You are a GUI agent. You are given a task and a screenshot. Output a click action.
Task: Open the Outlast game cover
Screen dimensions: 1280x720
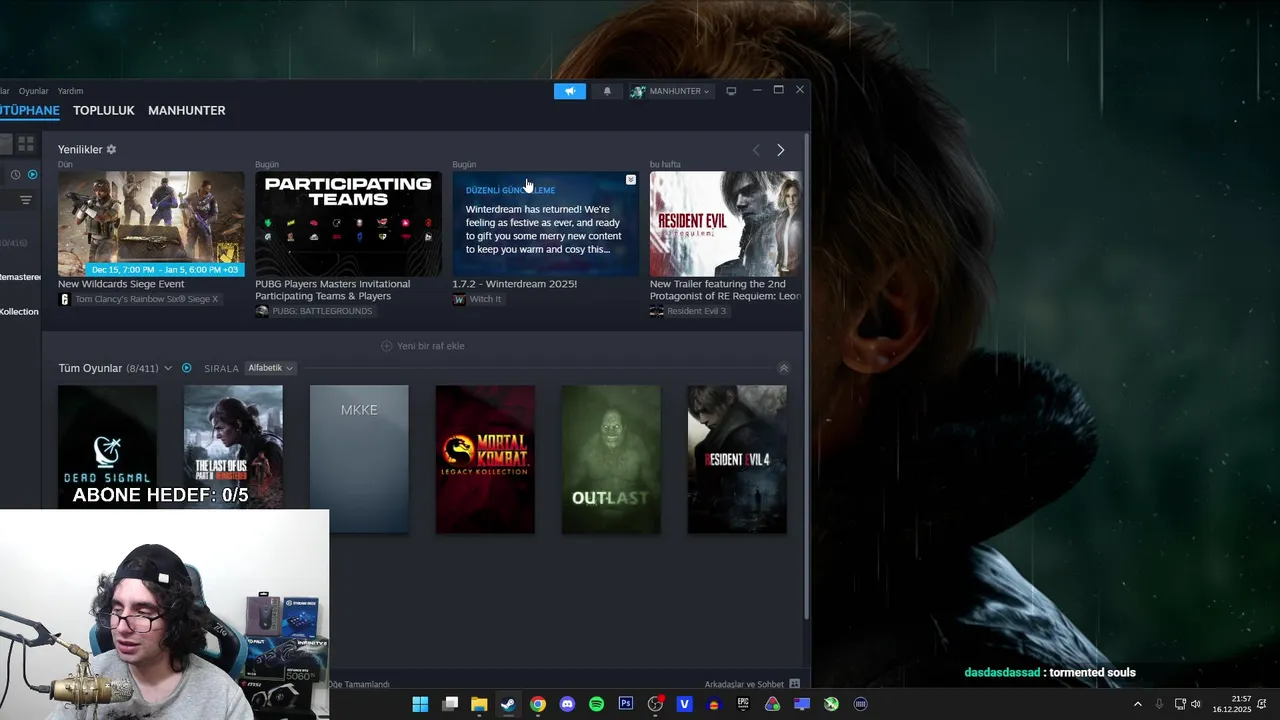click(x=611, y=459)
